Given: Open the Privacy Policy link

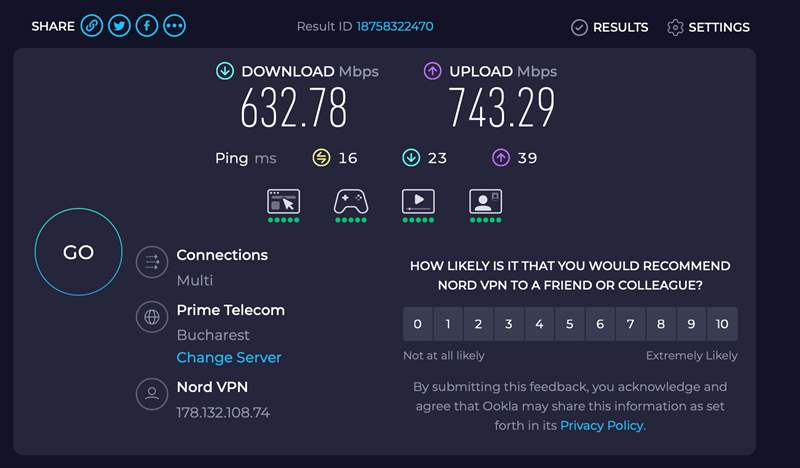Looking at the screenshot, I should (602, 425).
